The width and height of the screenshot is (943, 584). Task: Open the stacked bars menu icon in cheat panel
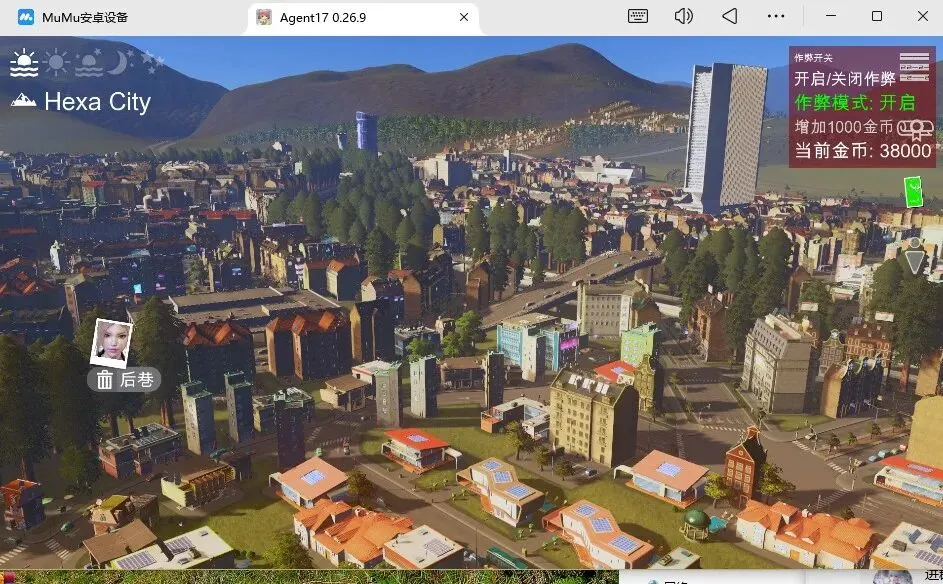coord(914,67)
